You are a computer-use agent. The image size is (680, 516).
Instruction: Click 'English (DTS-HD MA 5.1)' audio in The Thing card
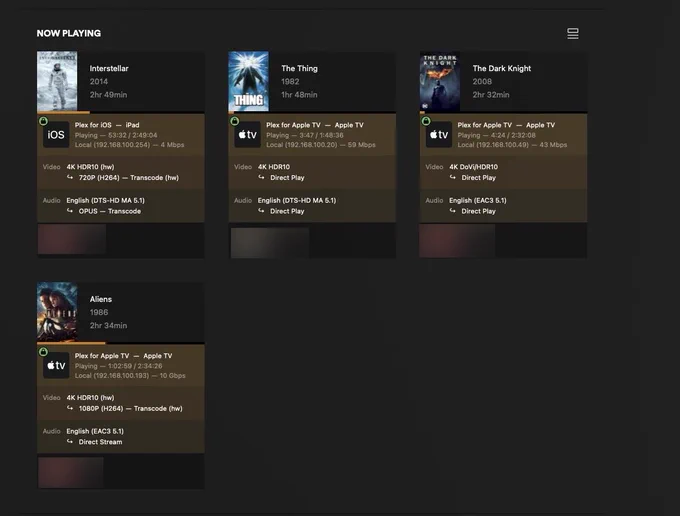click(x=297, y=200)
